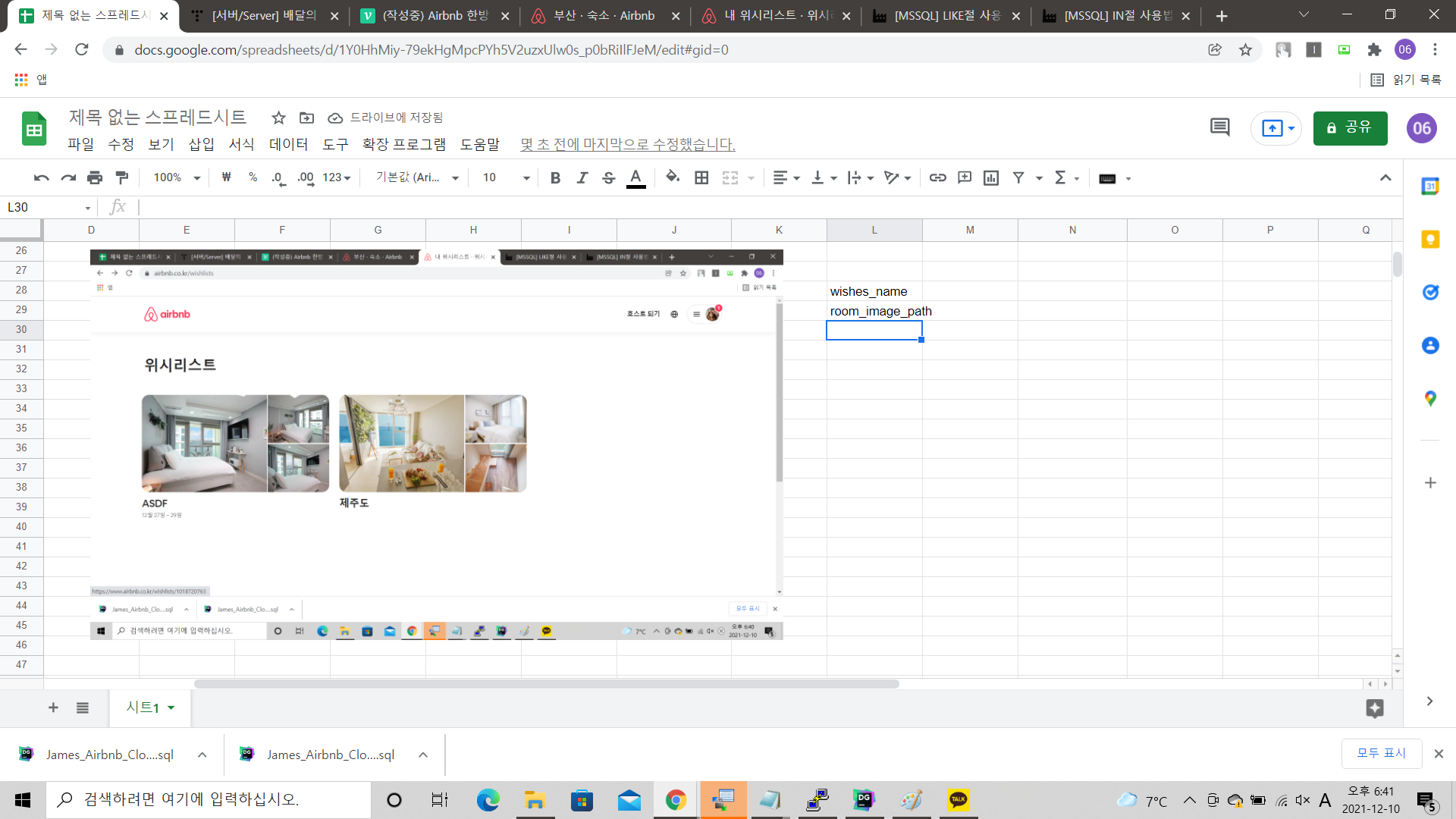Click the print icon

tap(95, 177)
